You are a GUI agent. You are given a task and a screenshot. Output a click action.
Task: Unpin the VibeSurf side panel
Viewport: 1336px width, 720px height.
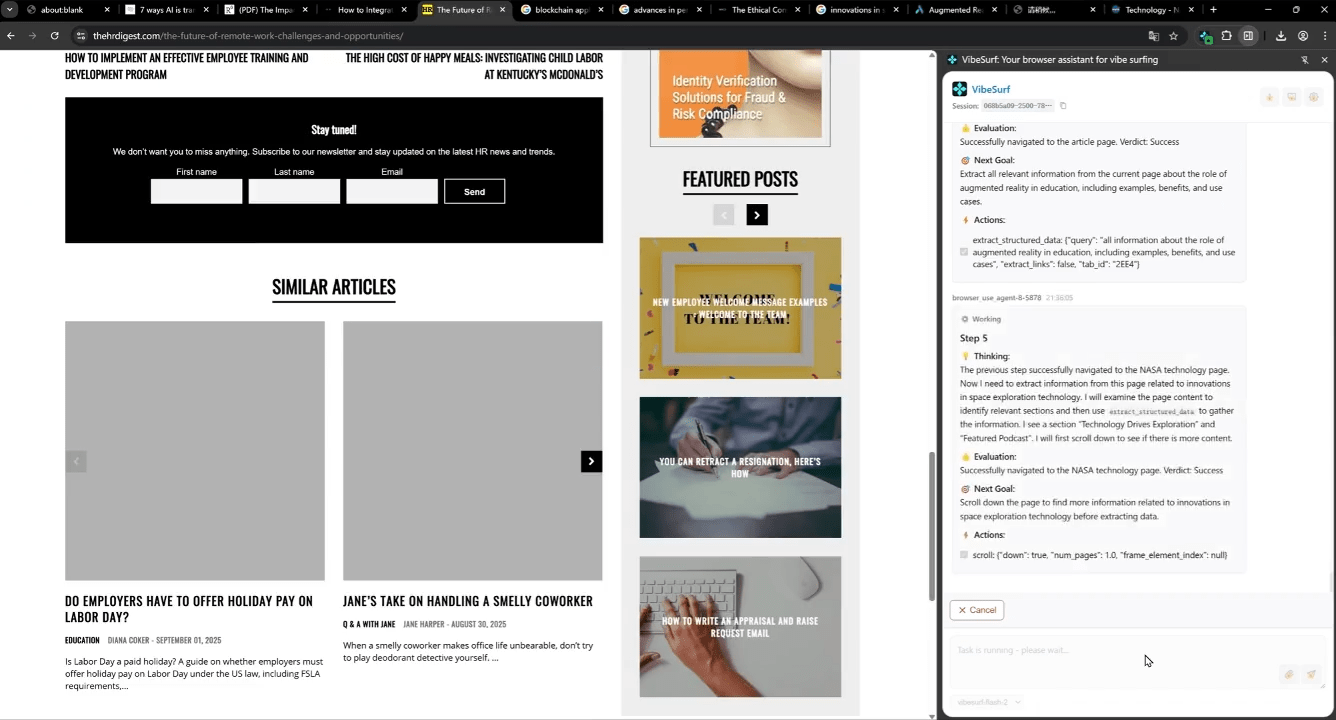(1305, 60)
